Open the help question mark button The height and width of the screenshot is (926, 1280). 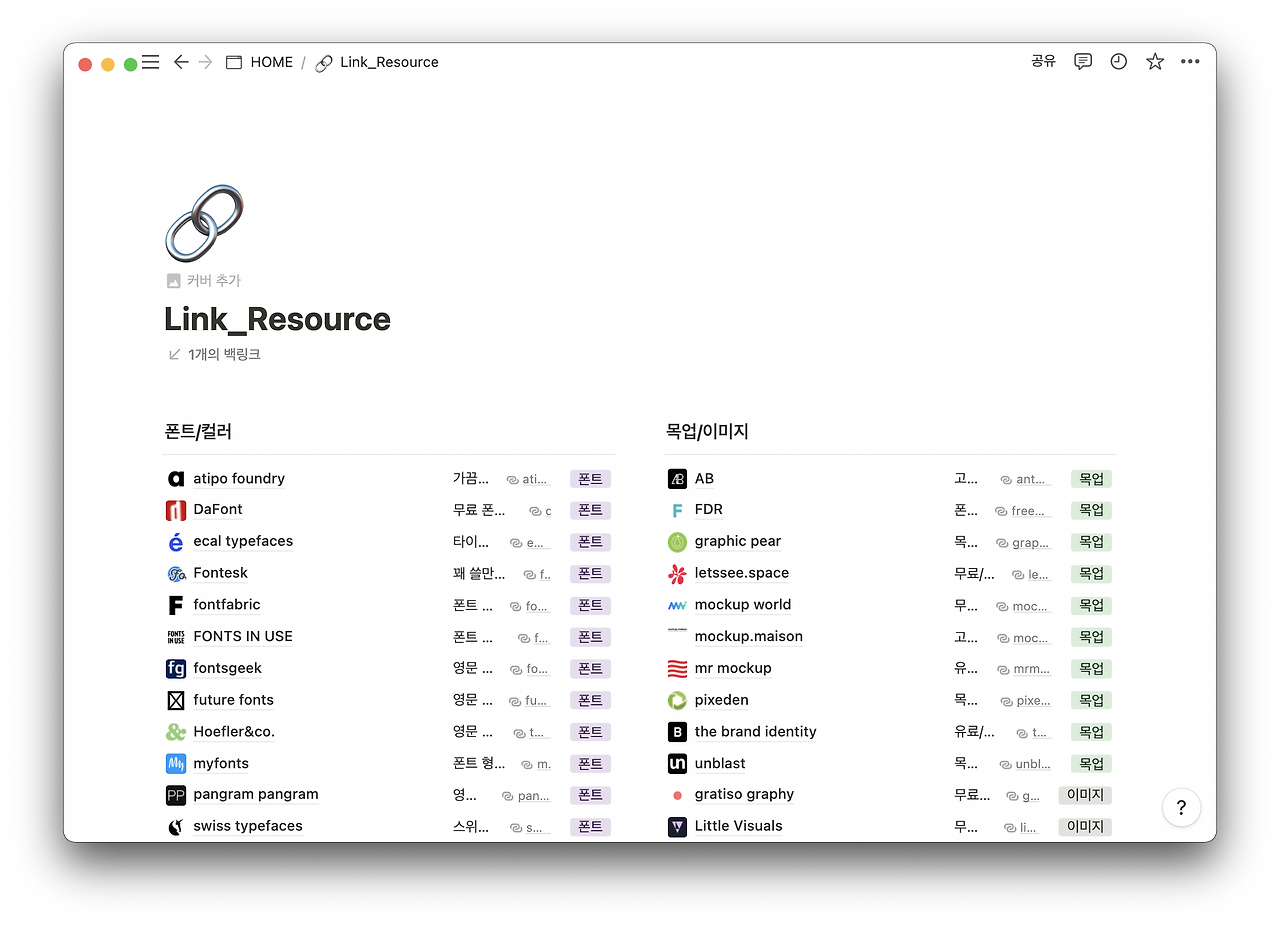1181,808
